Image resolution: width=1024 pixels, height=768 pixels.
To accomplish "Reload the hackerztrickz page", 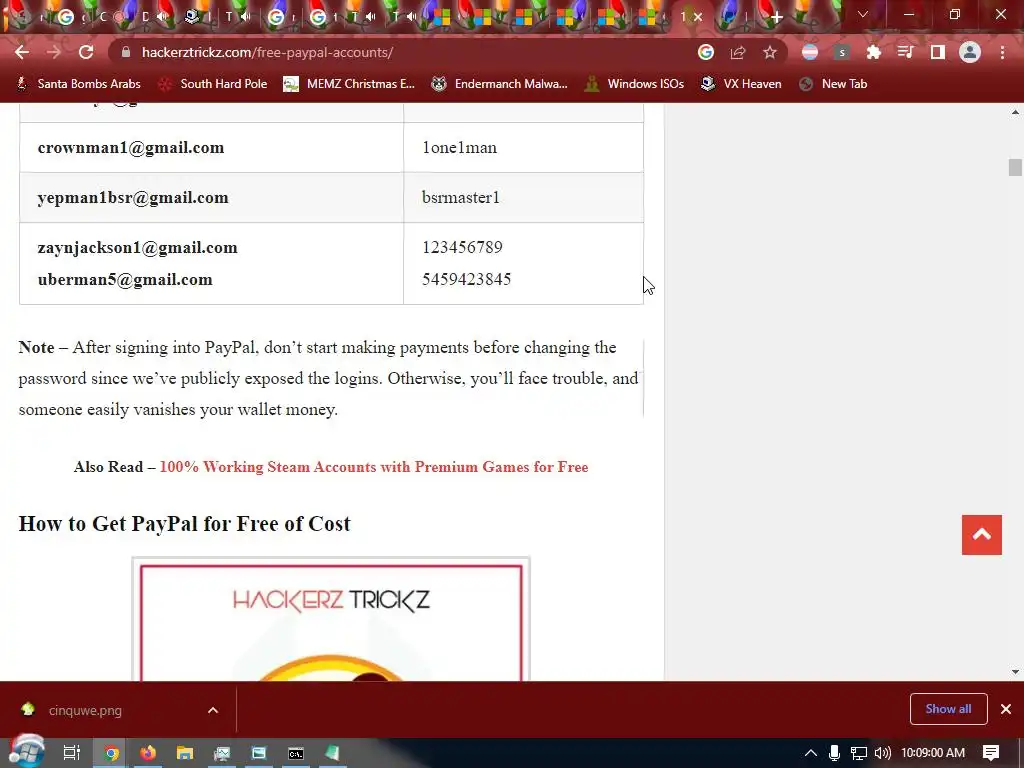I will coord(86,52).
